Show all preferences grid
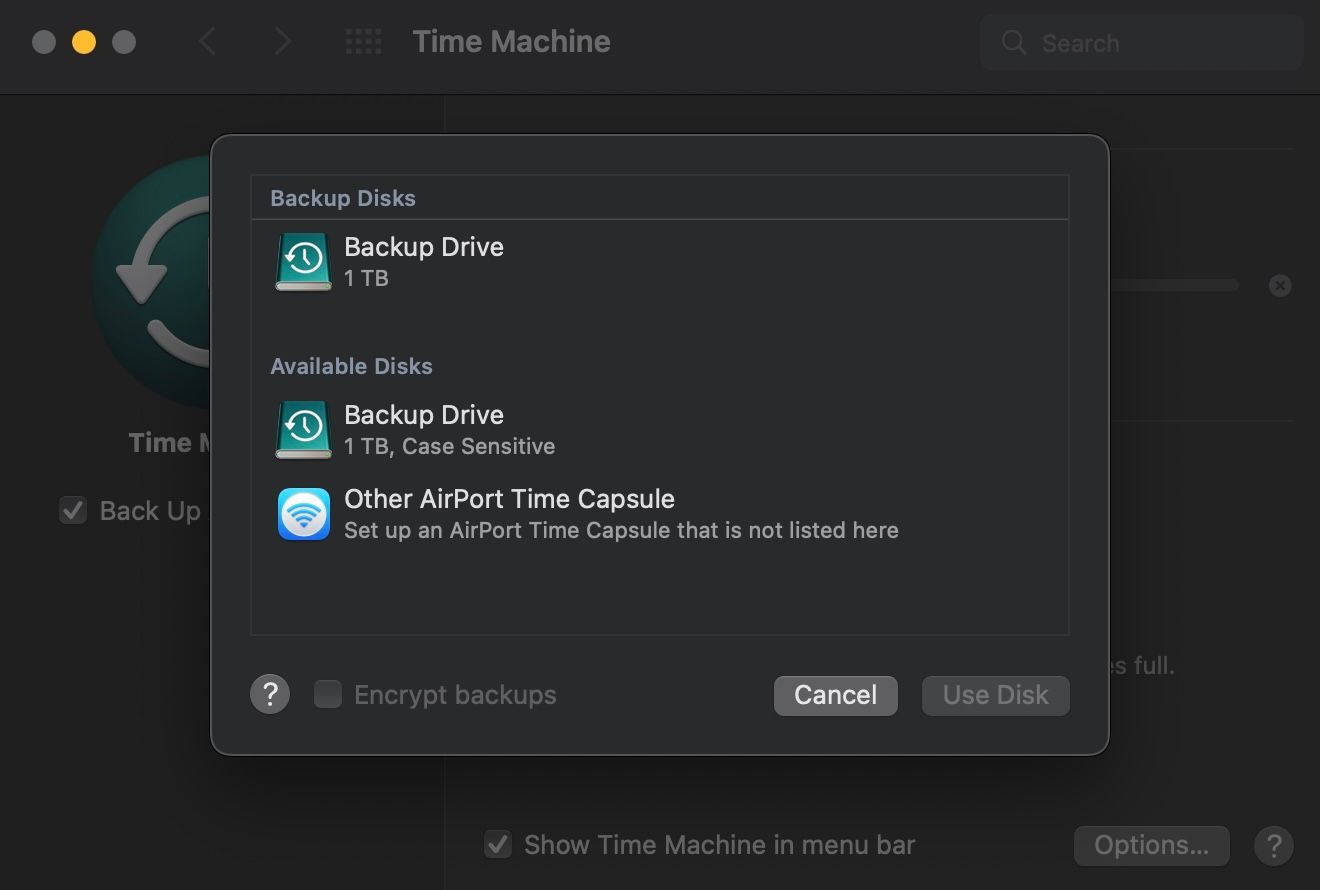The image size is (1320, 890). pyautogui.click(x=363, y=41)
